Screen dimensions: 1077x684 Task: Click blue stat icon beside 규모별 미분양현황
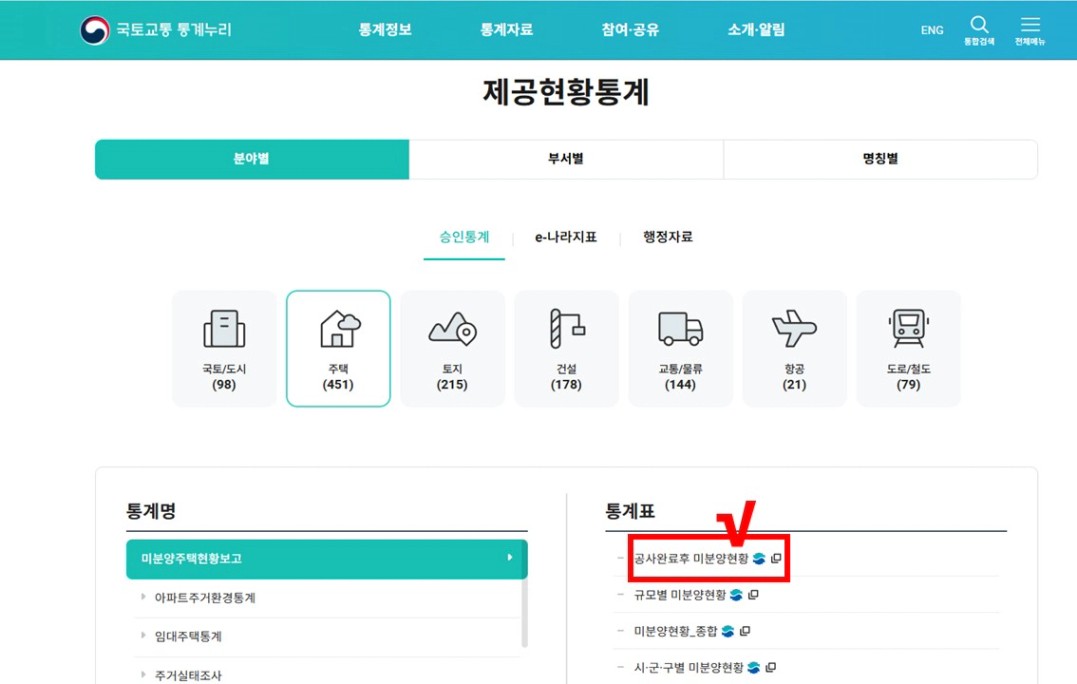736,595
